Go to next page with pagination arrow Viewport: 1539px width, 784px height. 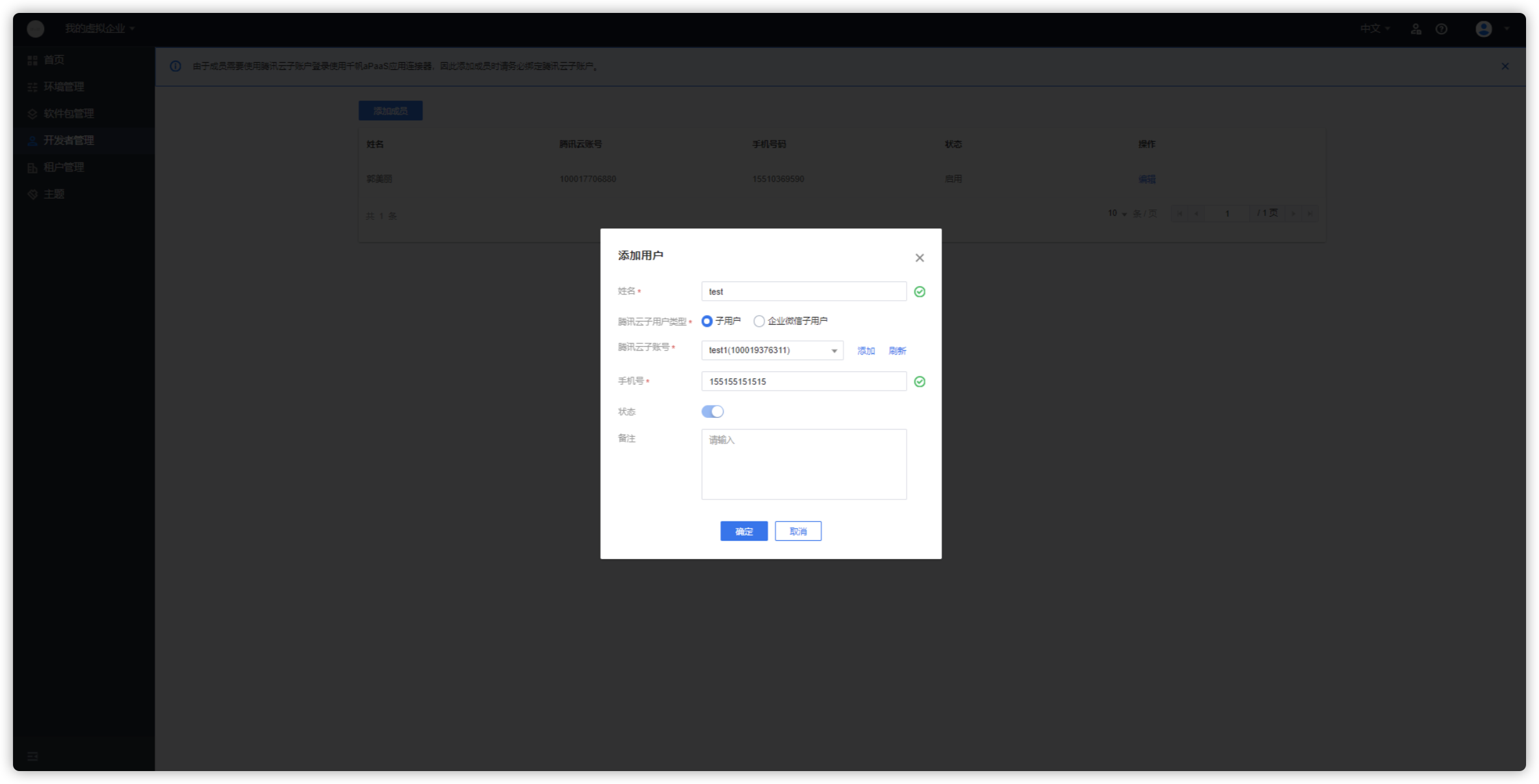[1293, 213]
